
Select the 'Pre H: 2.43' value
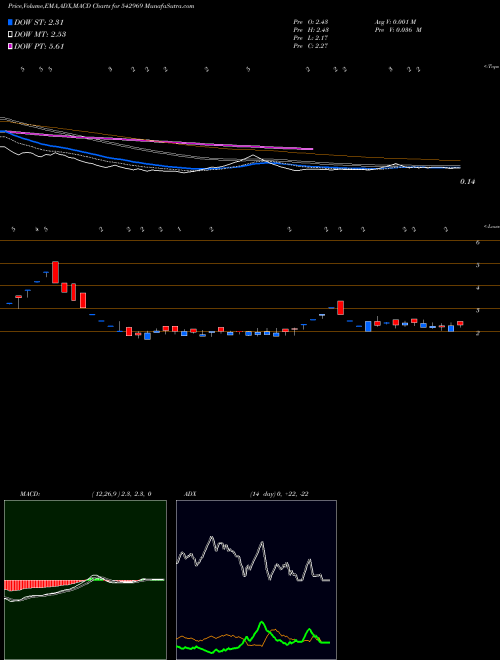311,30
